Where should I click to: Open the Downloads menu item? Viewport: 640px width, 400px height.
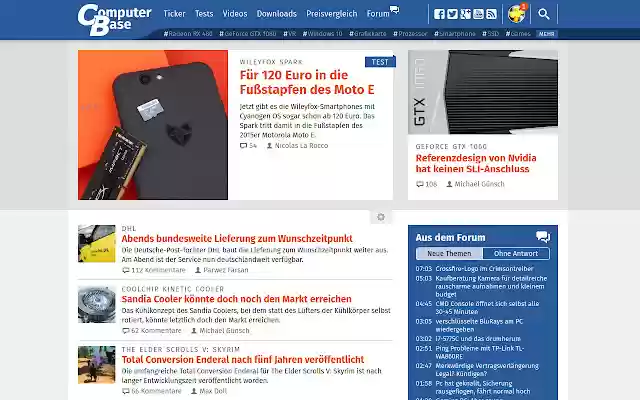click(277, 14)
